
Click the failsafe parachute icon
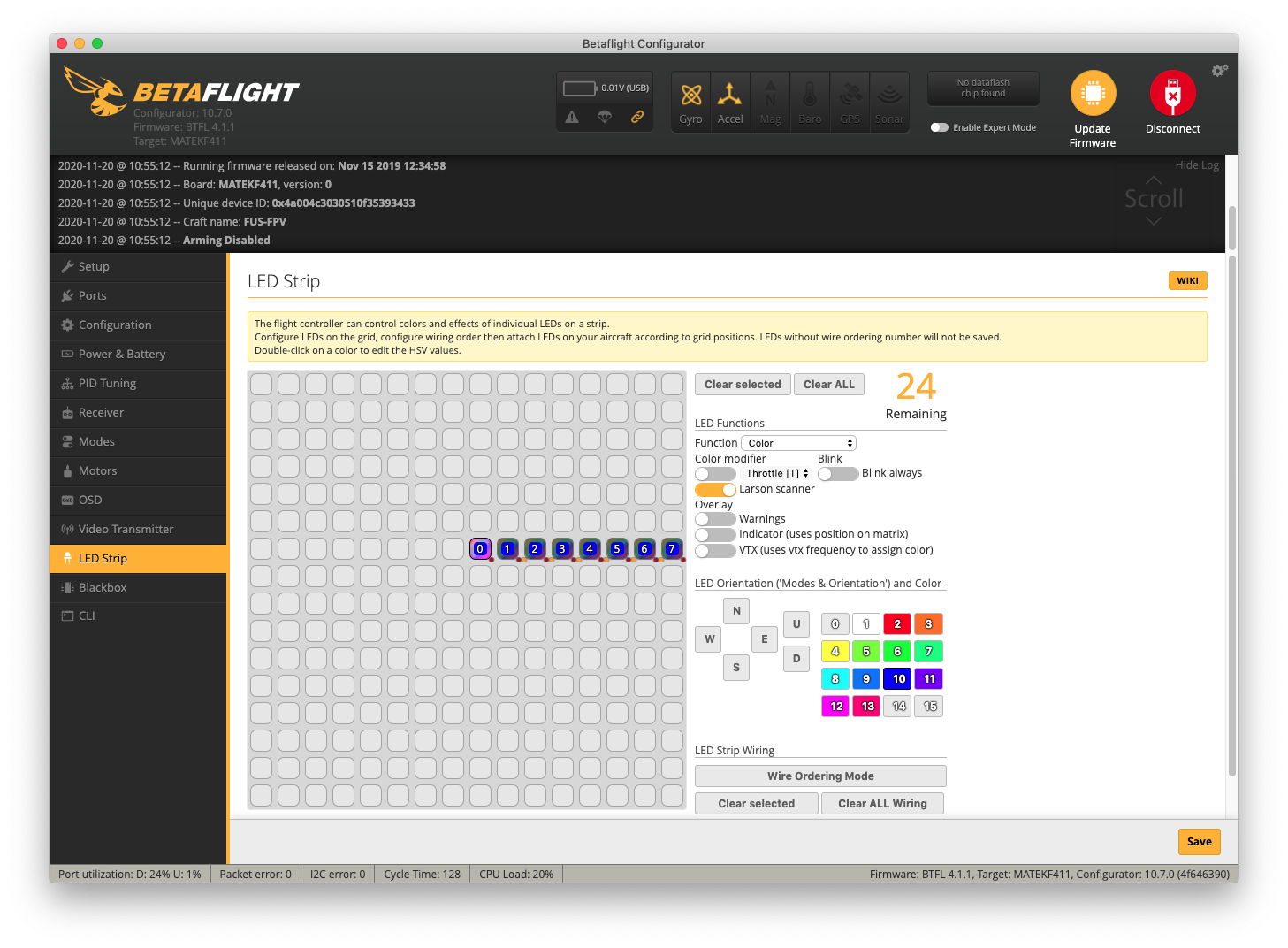pos(605,117)
